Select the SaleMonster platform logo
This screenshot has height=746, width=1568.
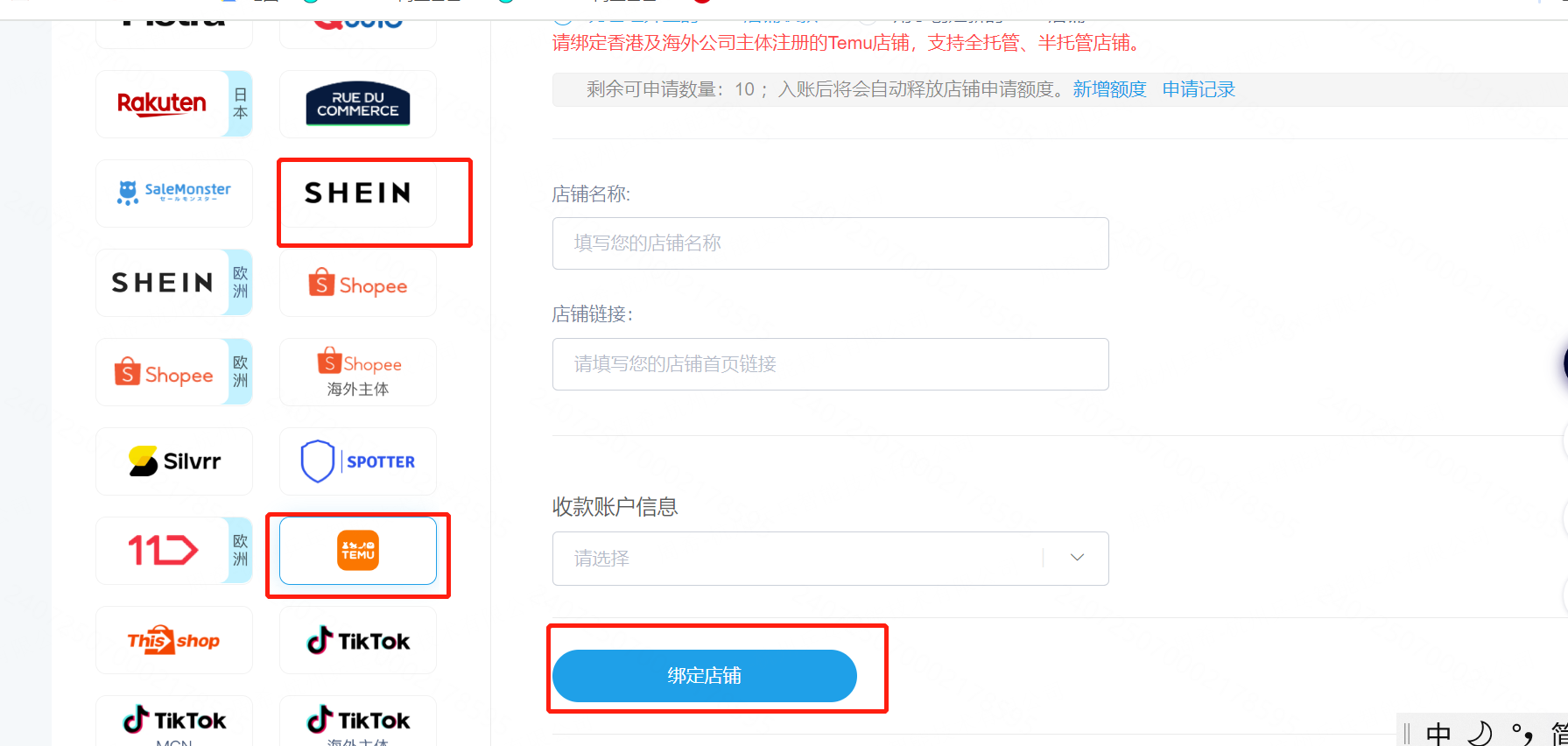pyautogui.click(x=174, y=194)
